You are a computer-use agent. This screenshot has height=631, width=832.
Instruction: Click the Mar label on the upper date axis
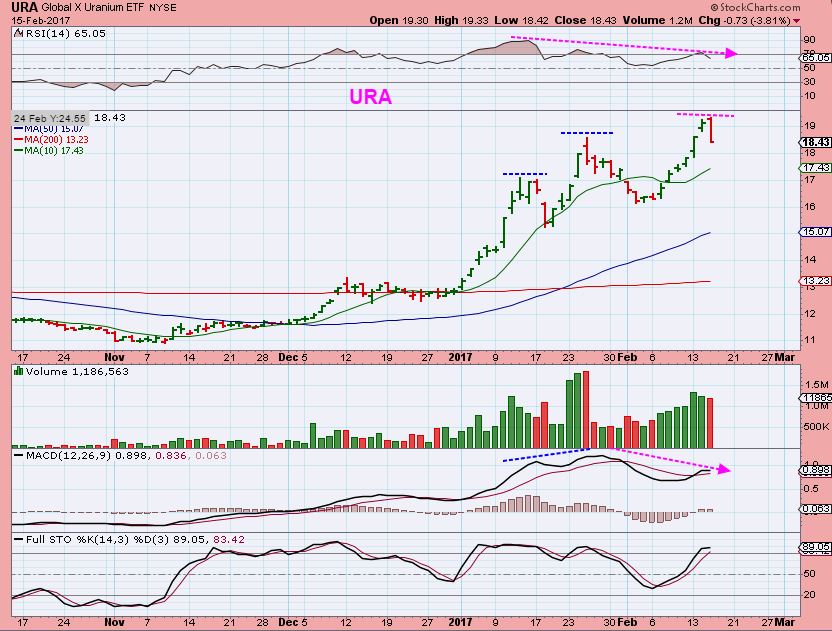click(784, 357)
